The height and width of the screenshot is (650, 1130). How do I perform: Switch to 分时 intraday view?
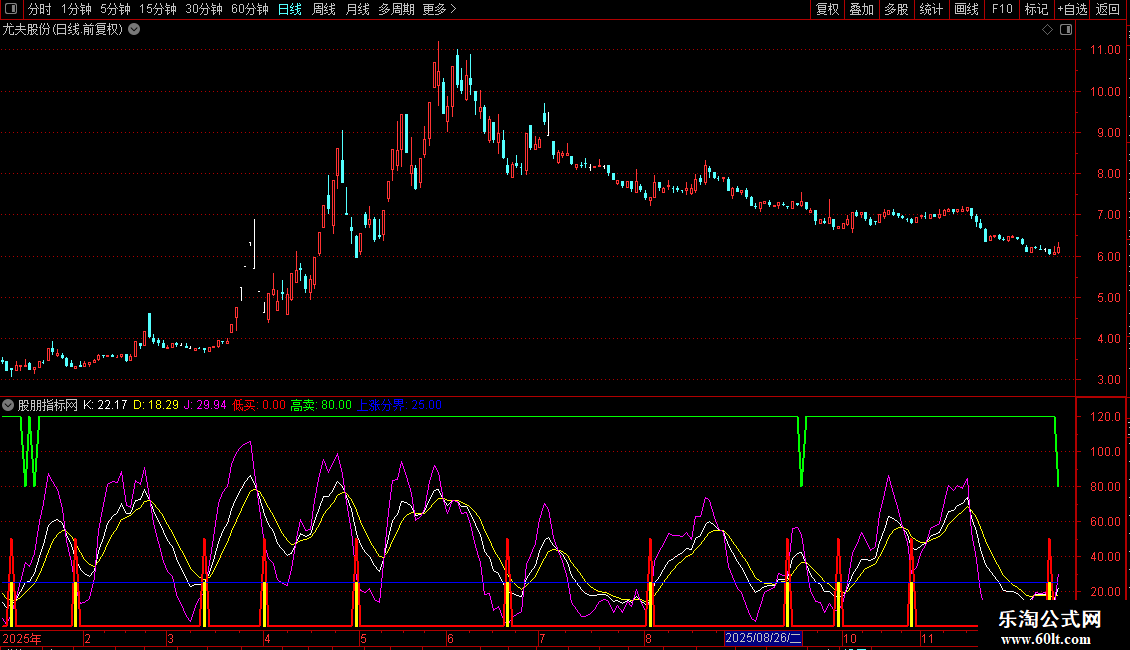pyautogui.click(x=39, y=10)
